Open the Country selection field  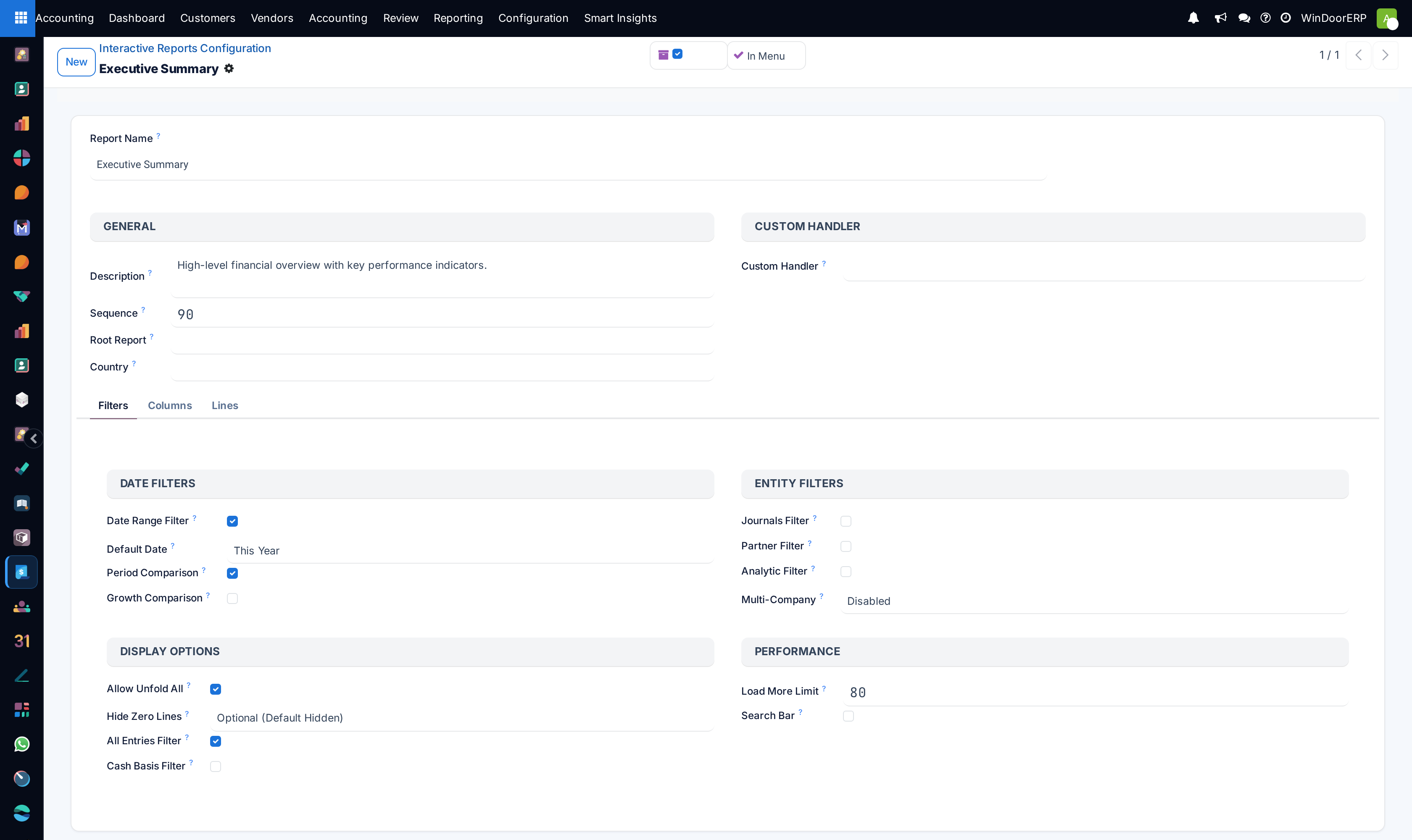pos(443,368)
